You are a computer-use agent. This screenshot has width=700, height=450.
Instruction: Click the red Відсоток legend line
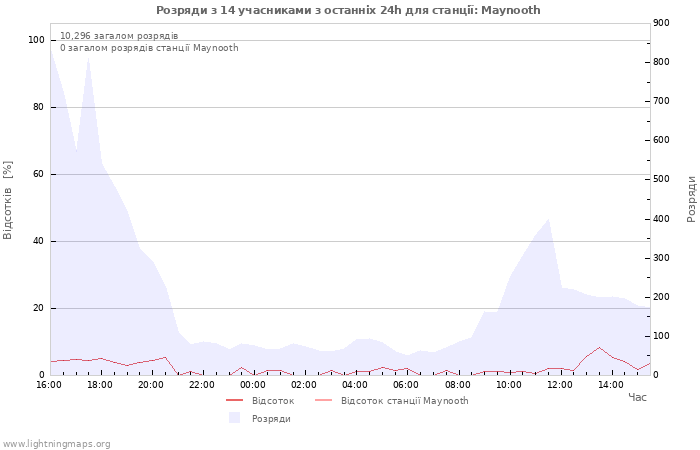234,401
